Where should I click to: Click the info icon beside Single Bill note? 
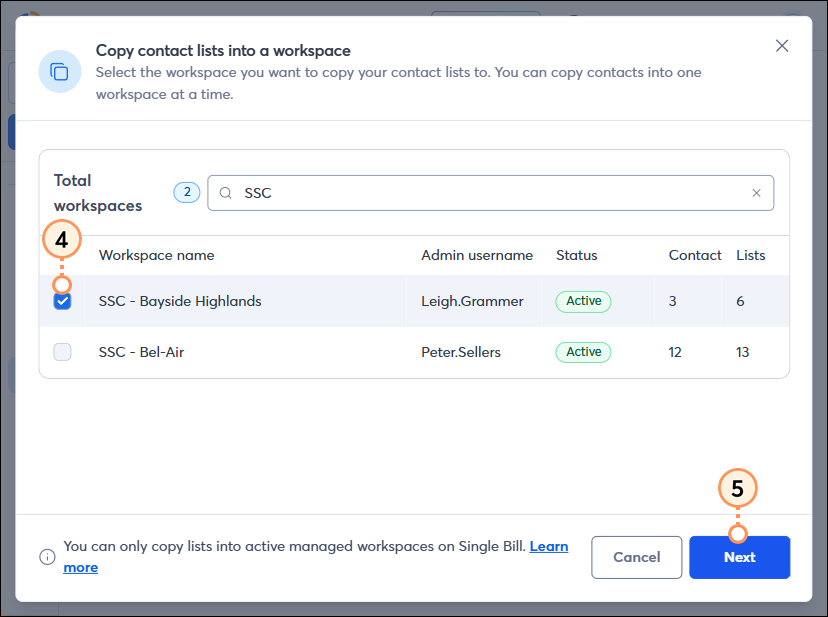[48, 557]
